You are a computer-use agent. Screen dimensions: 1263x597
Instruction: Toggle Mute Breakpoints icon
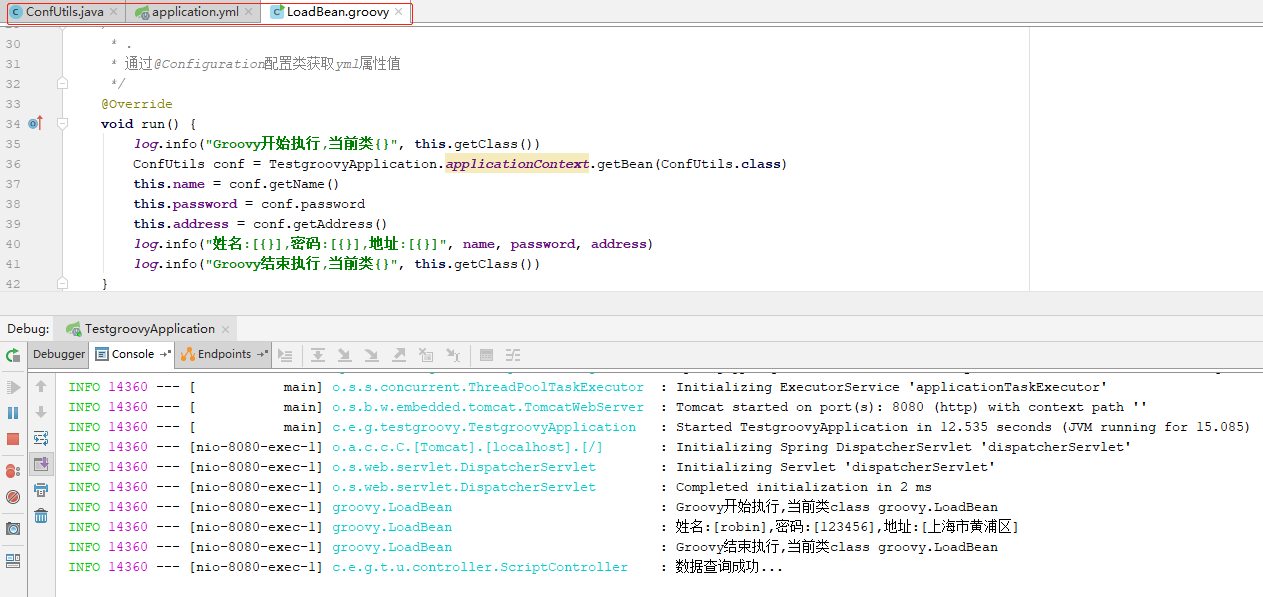coord(13,496)
